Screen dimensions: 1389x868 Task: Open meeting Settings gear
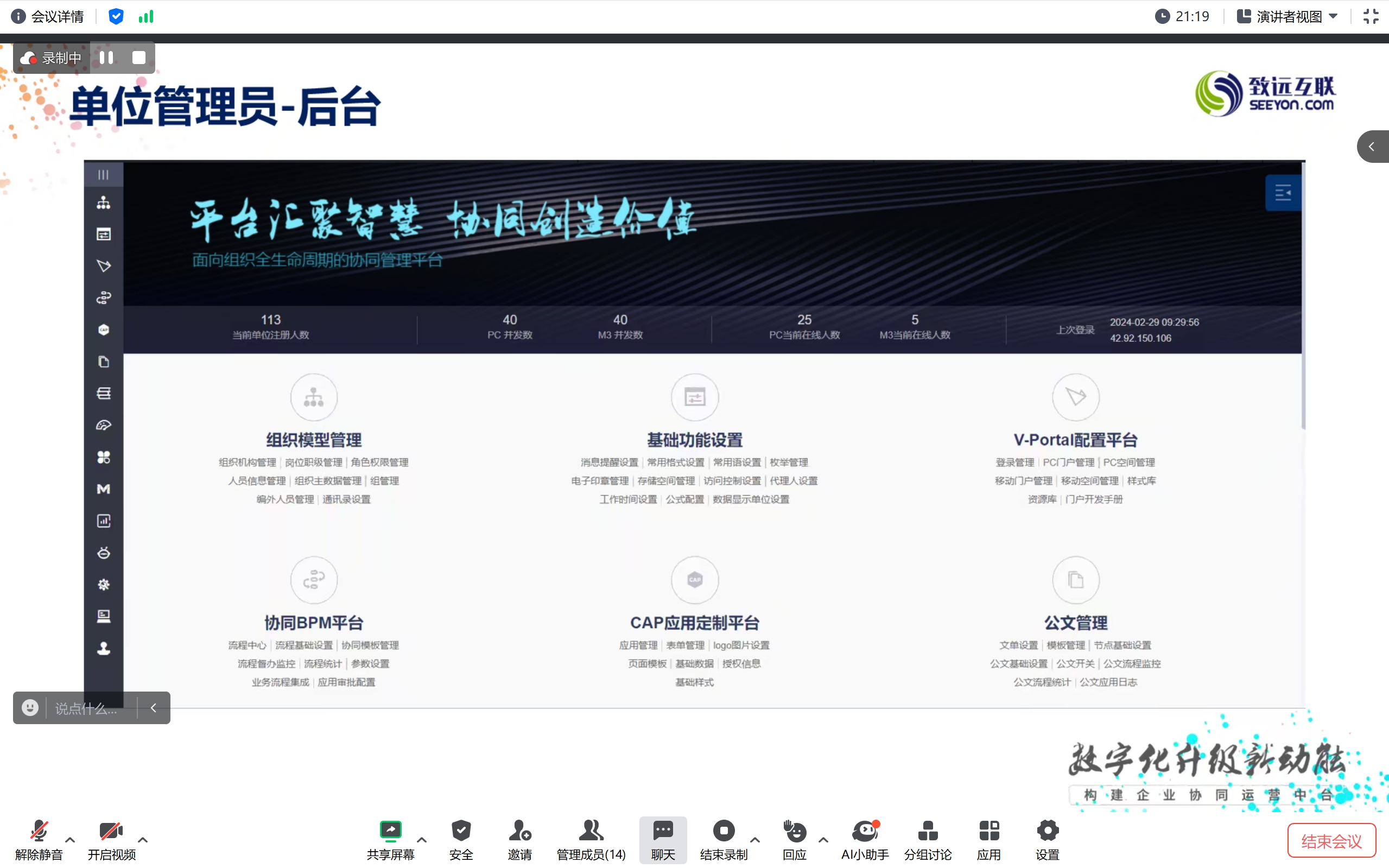click(1047, 831)
